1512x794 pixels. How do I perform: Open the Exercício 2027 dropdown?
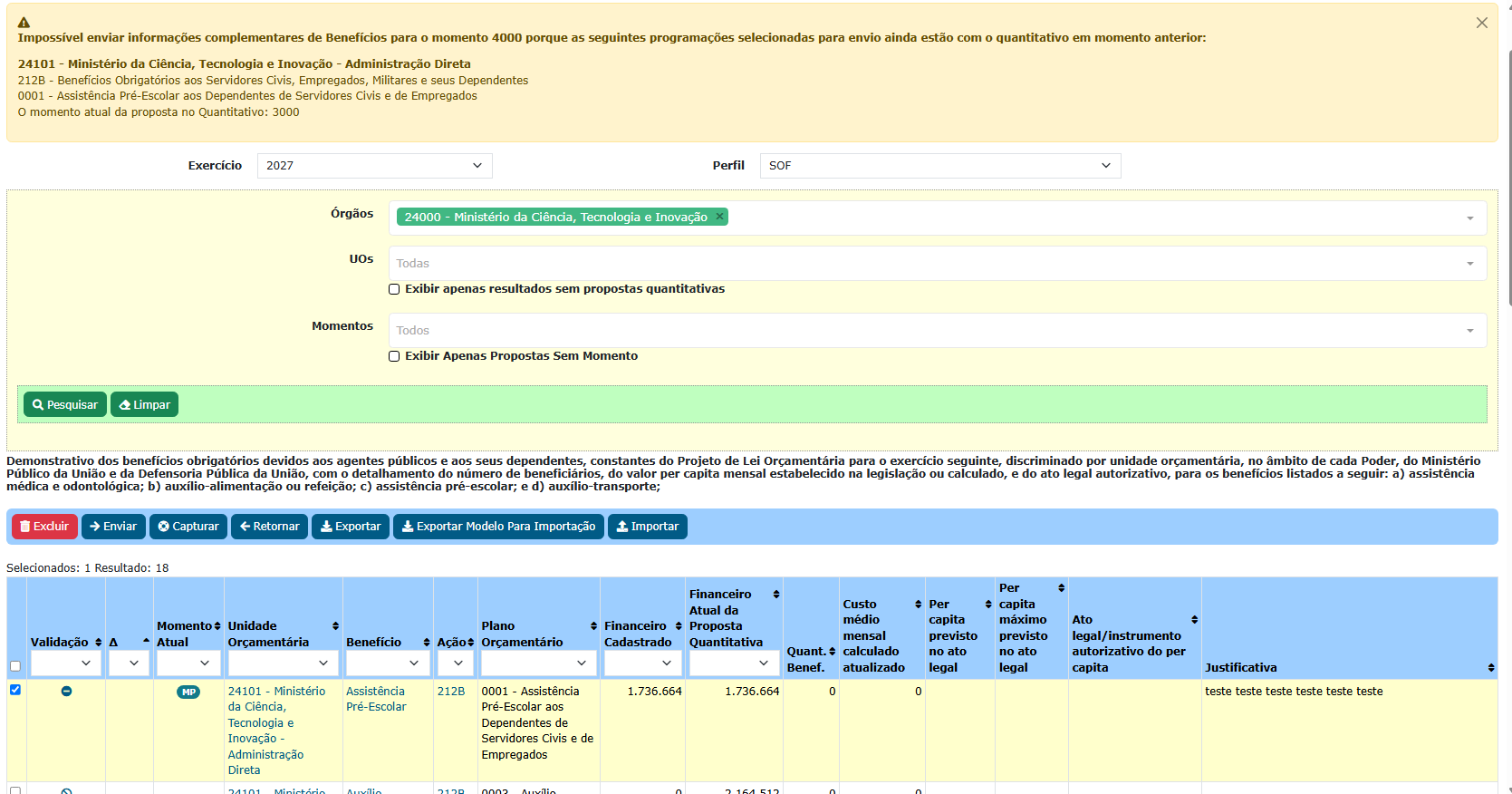point(375,166)
